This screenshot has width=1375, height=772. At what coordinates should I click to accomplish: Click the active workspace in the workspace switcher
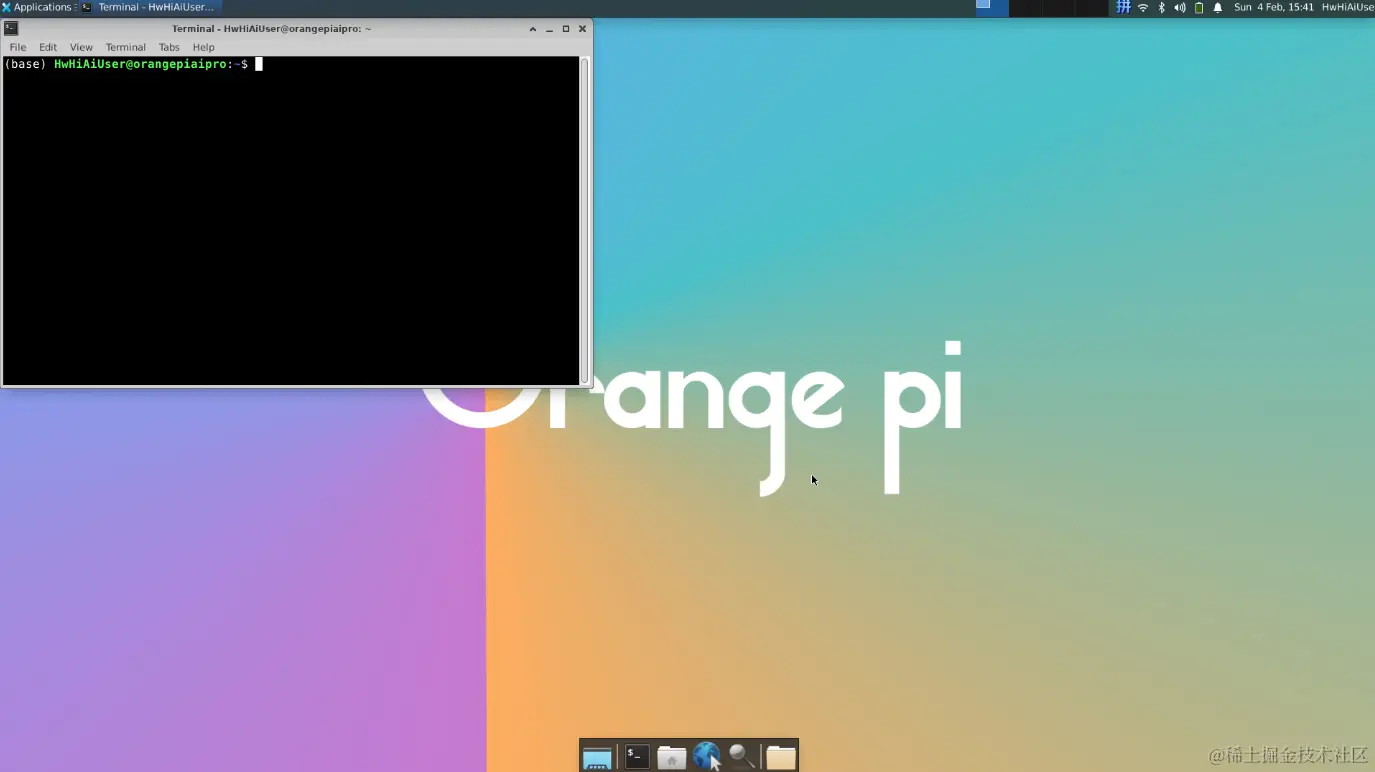tap(992, 8)
